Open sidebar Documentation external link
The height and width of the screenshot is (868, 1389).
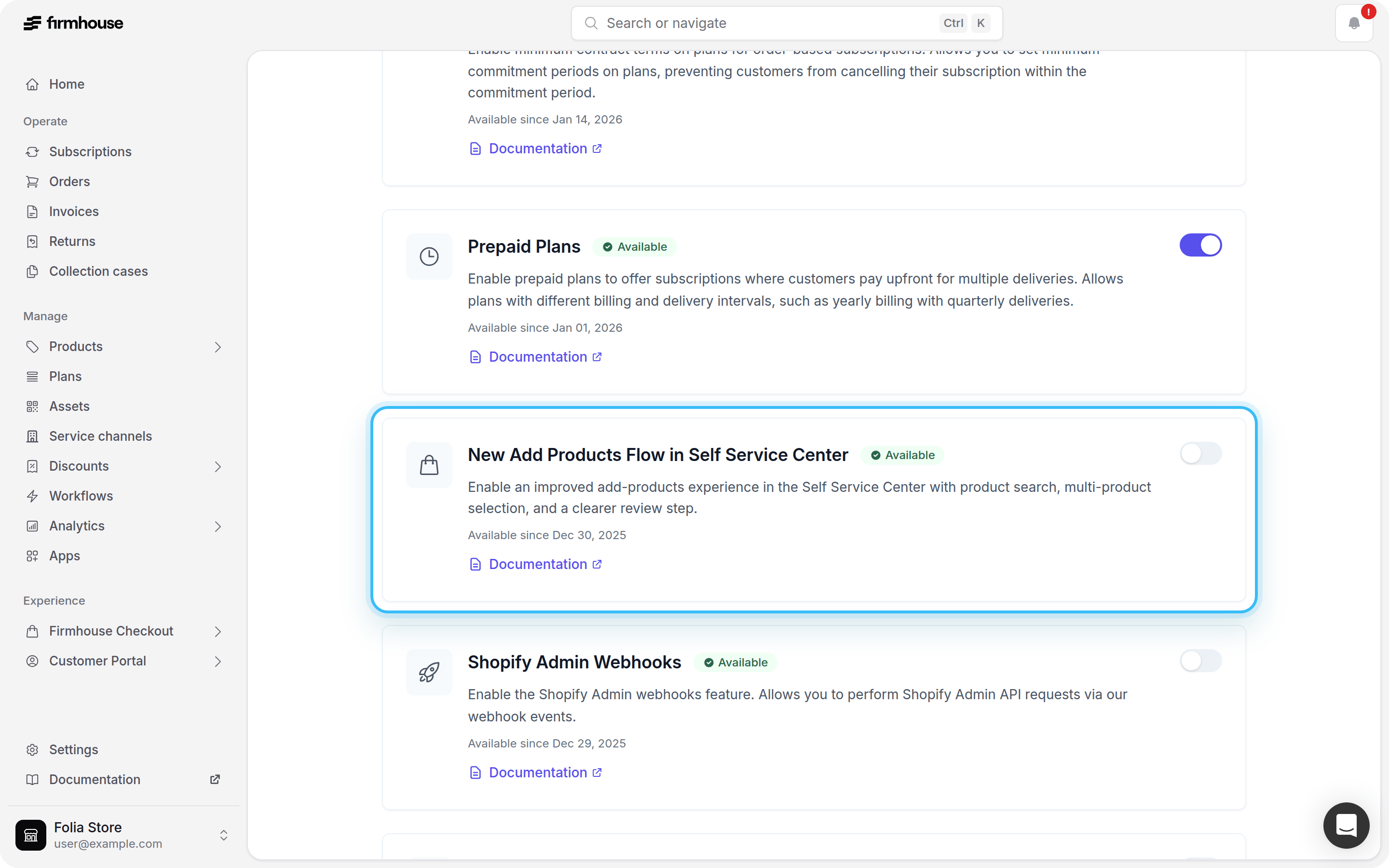(123, 779)
